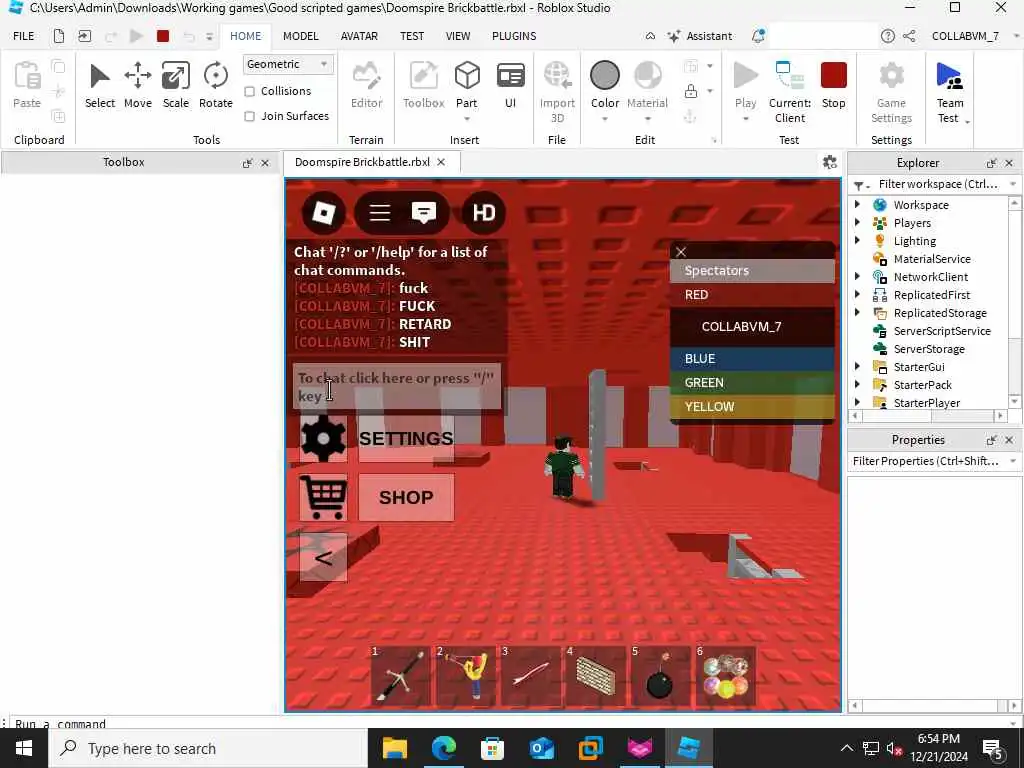1024x768 pixels.
Task: Expand the Lighting tree node
Action: tap(857, 240)
